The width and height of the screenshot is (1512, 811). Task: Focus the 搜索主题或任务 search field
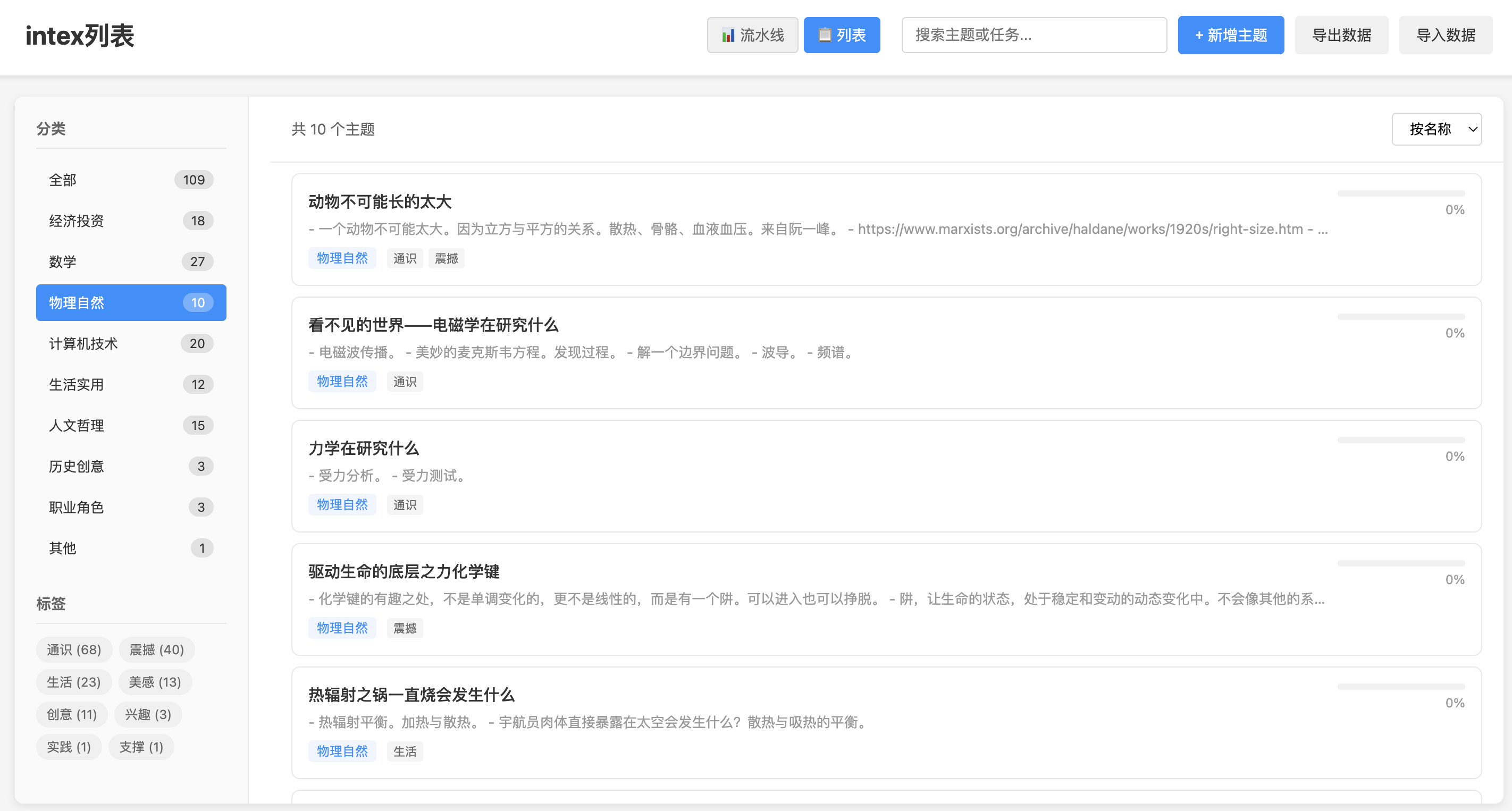coord(1034,35)
